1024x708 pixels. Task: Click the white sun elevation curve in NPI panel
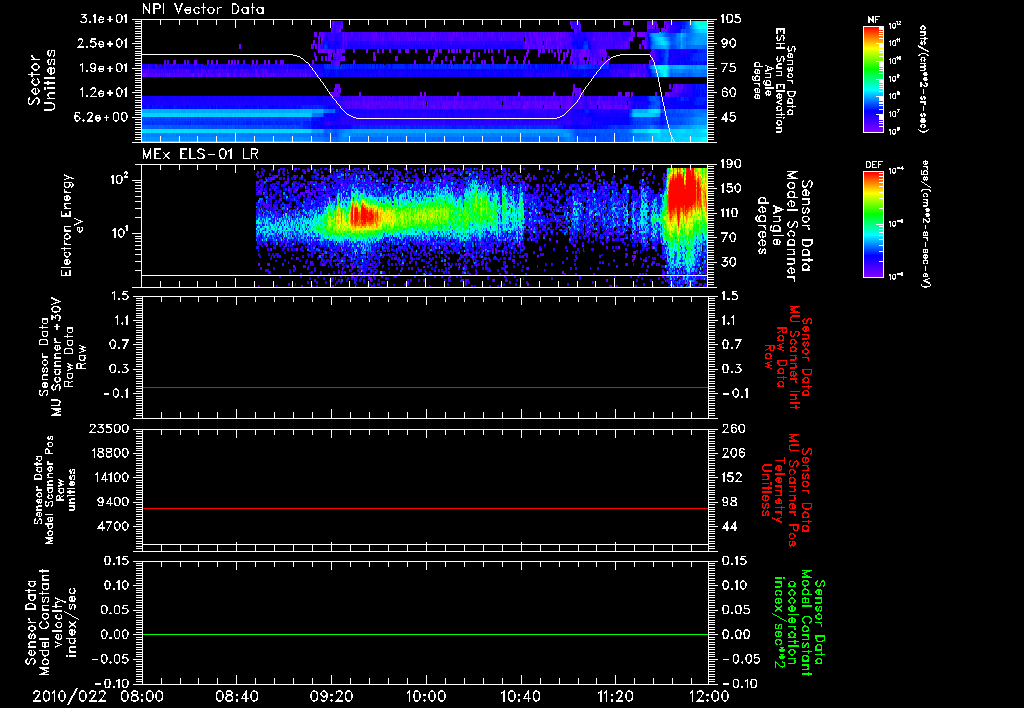pyautogui.click(x=457, y=118)
